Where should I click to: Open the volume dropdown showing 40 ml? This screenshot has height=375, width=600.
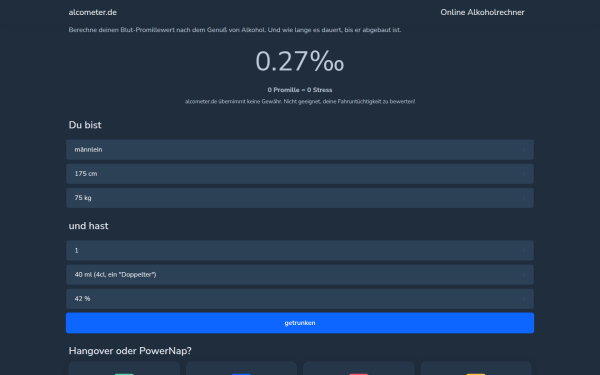click(x=300, y=275)
